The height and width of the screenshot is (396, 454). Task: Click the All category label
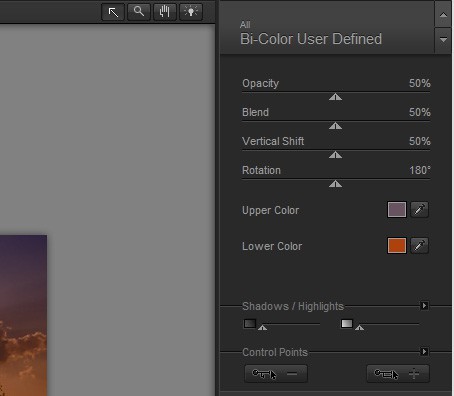pyautogui.click(x=245, y=25)
